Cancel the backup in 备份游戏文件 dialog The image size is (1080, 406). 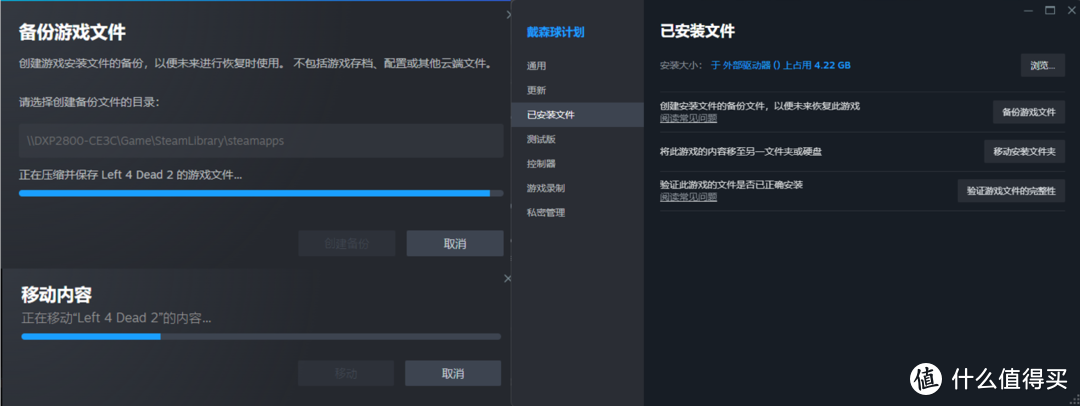(455, 243)
